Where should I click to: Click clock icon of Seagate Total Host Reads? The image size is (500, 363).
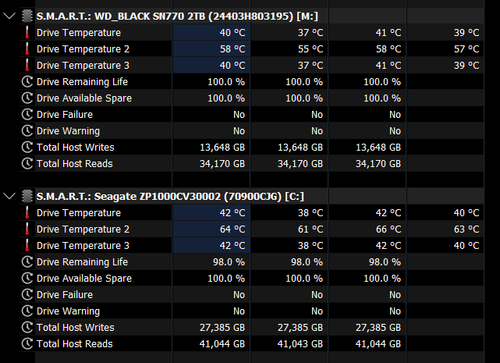[x=27, y=344]
